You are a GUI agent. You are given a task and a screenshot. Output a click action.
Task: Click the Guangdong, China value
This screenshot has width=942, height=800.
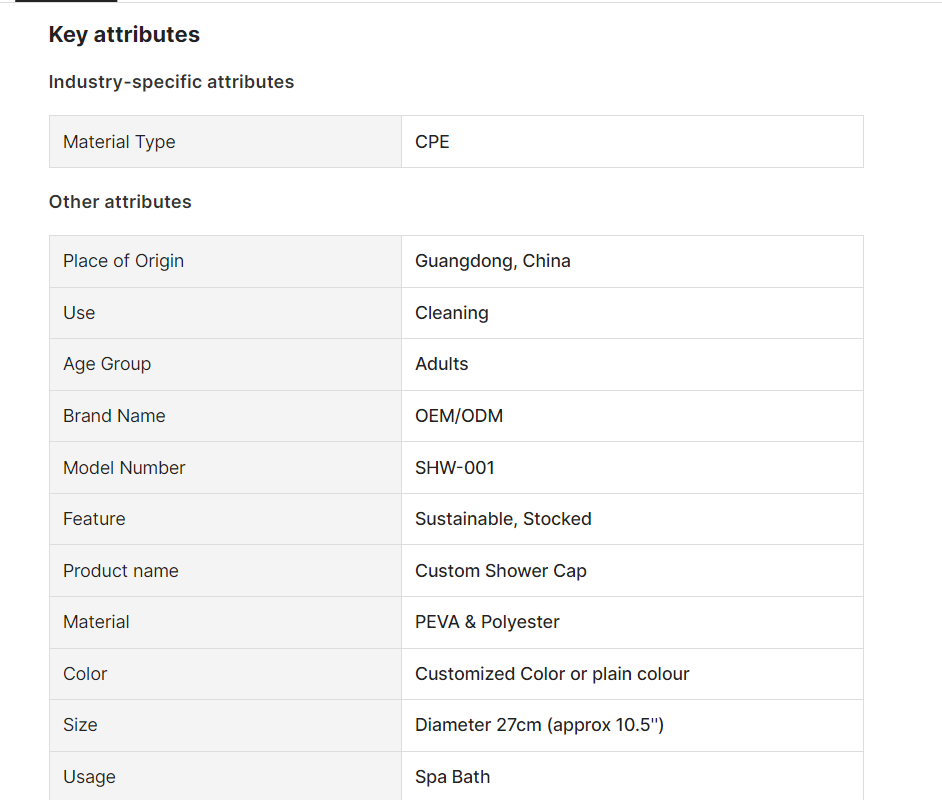click(x=493, y=261)
